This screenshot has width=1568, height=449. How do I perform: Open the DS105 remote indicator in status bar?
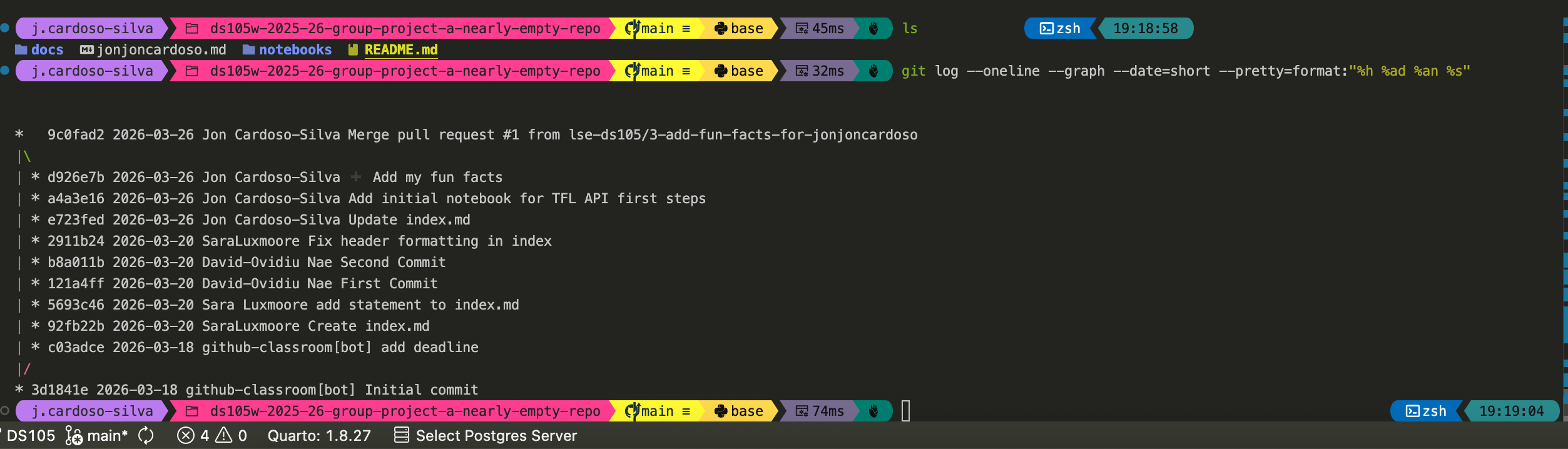pos(30,435)
